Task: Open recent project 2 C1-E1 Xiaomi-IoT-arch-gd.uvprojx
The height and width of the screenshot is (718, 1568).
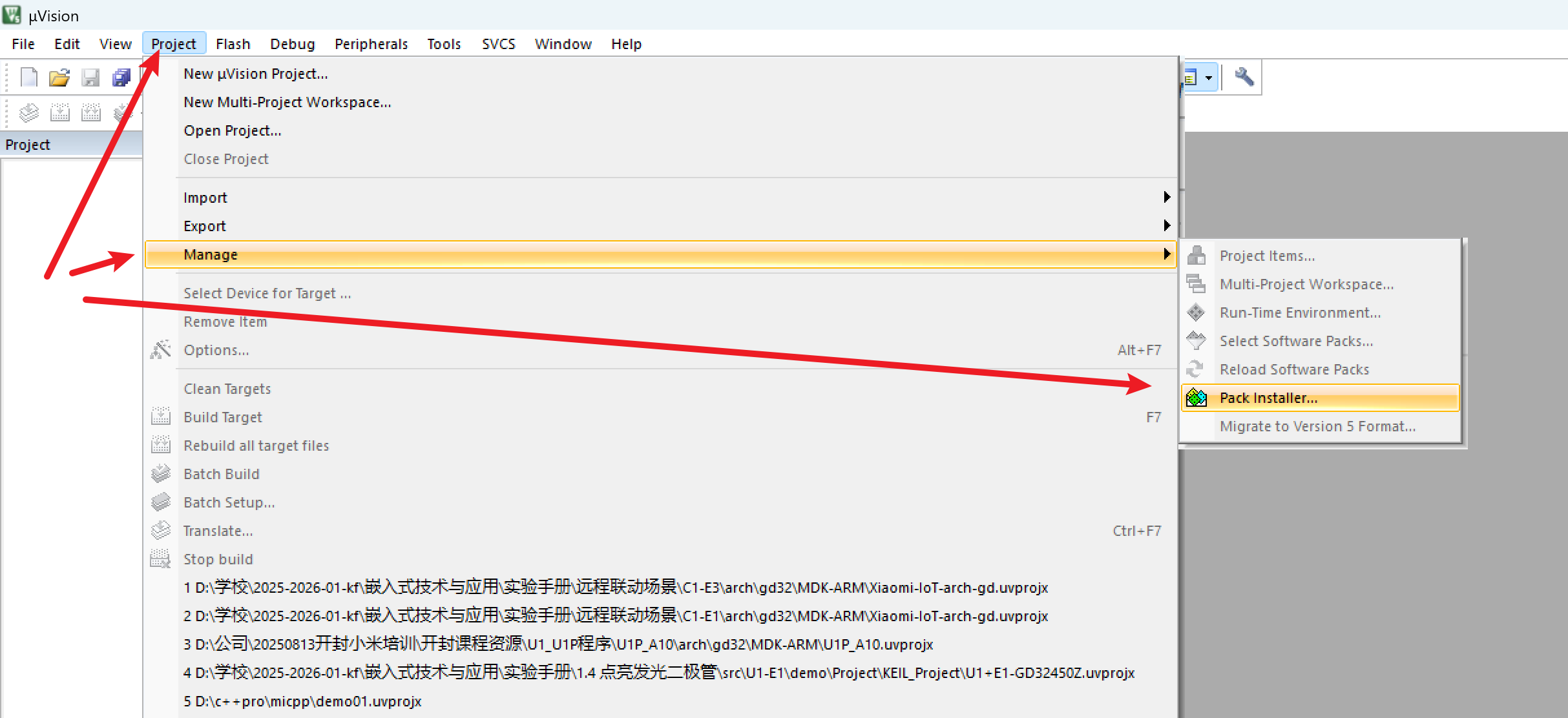Action: click(660, 616)
